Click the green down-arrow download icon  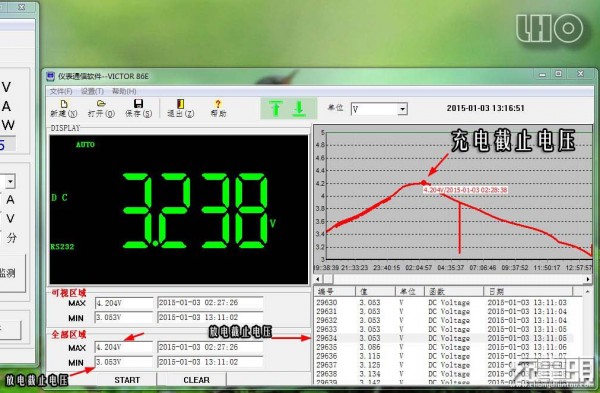(x=300, y=108)
